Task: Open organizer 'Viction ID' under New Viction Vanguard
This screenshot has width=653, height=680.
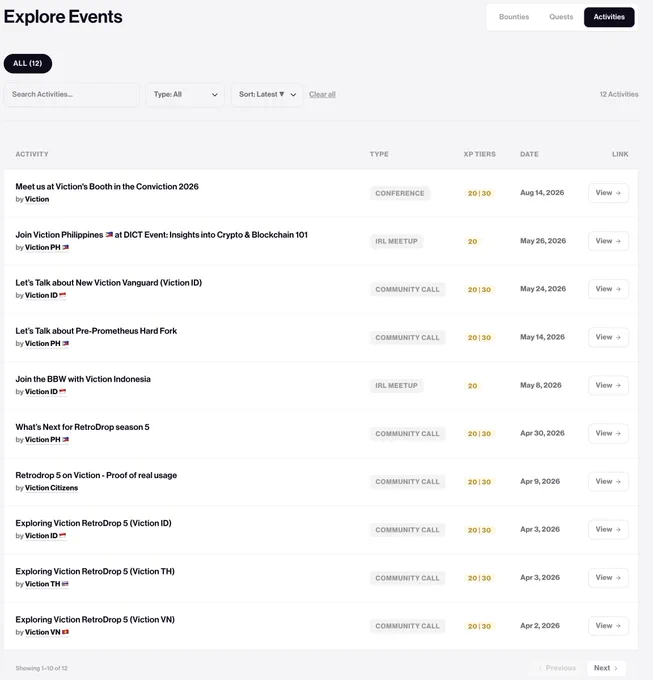Action: (45, 295)
